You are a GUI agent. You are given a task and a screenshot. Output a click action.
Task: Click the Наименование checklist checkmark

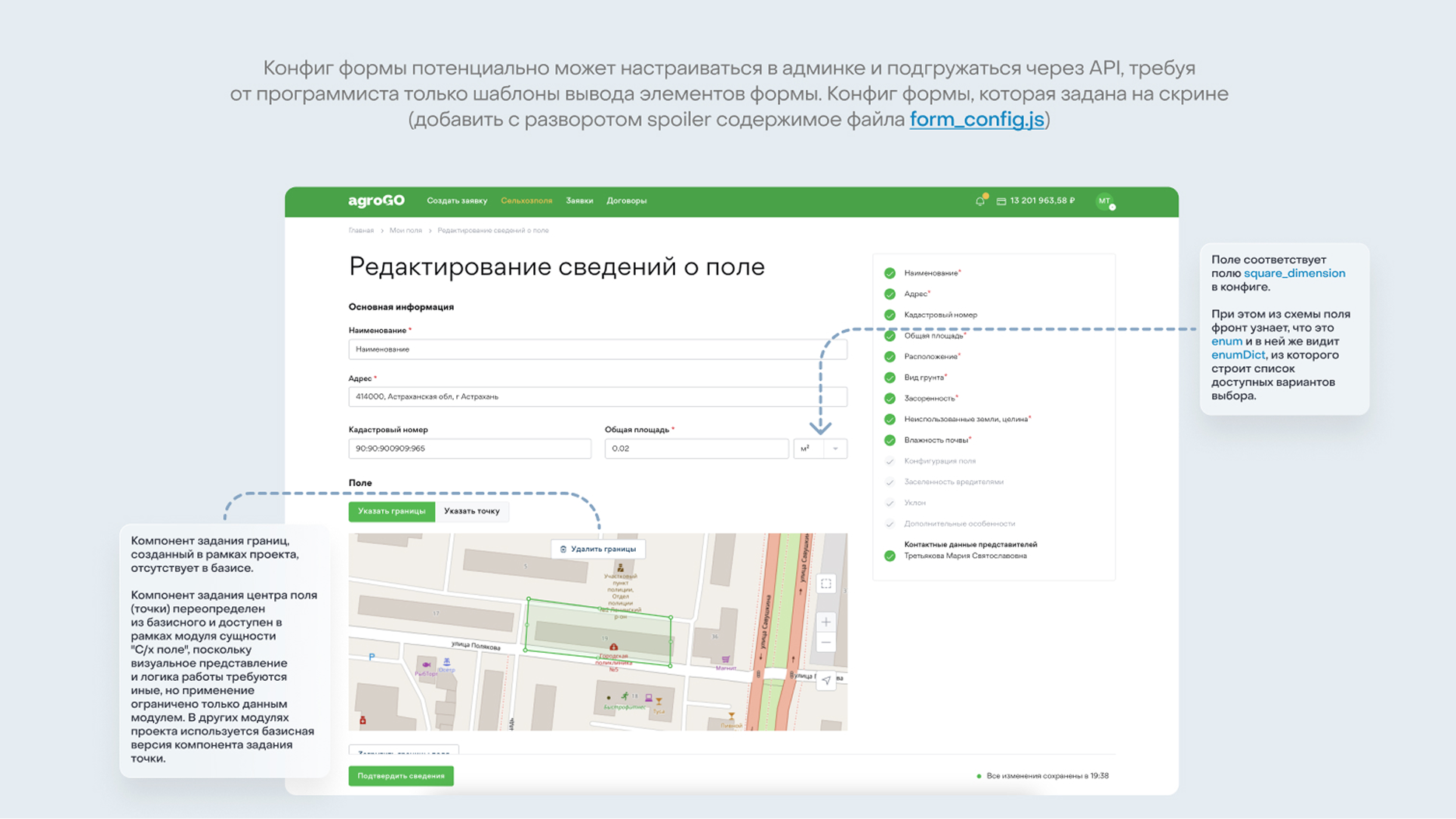click(x=890, y=273)
